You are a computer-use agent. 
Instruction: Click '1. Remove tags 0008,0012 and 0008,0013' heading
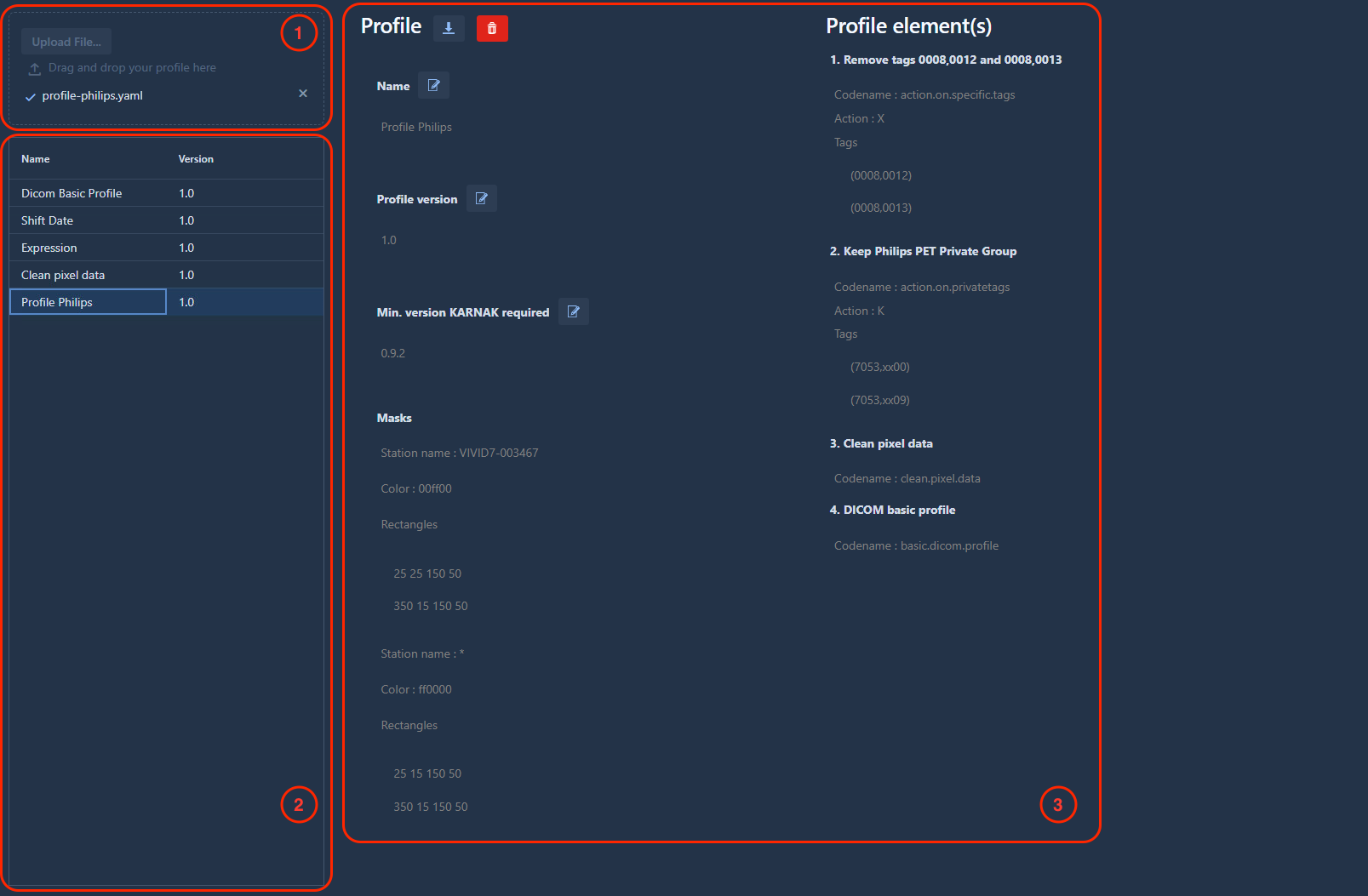tap(946, 60)
